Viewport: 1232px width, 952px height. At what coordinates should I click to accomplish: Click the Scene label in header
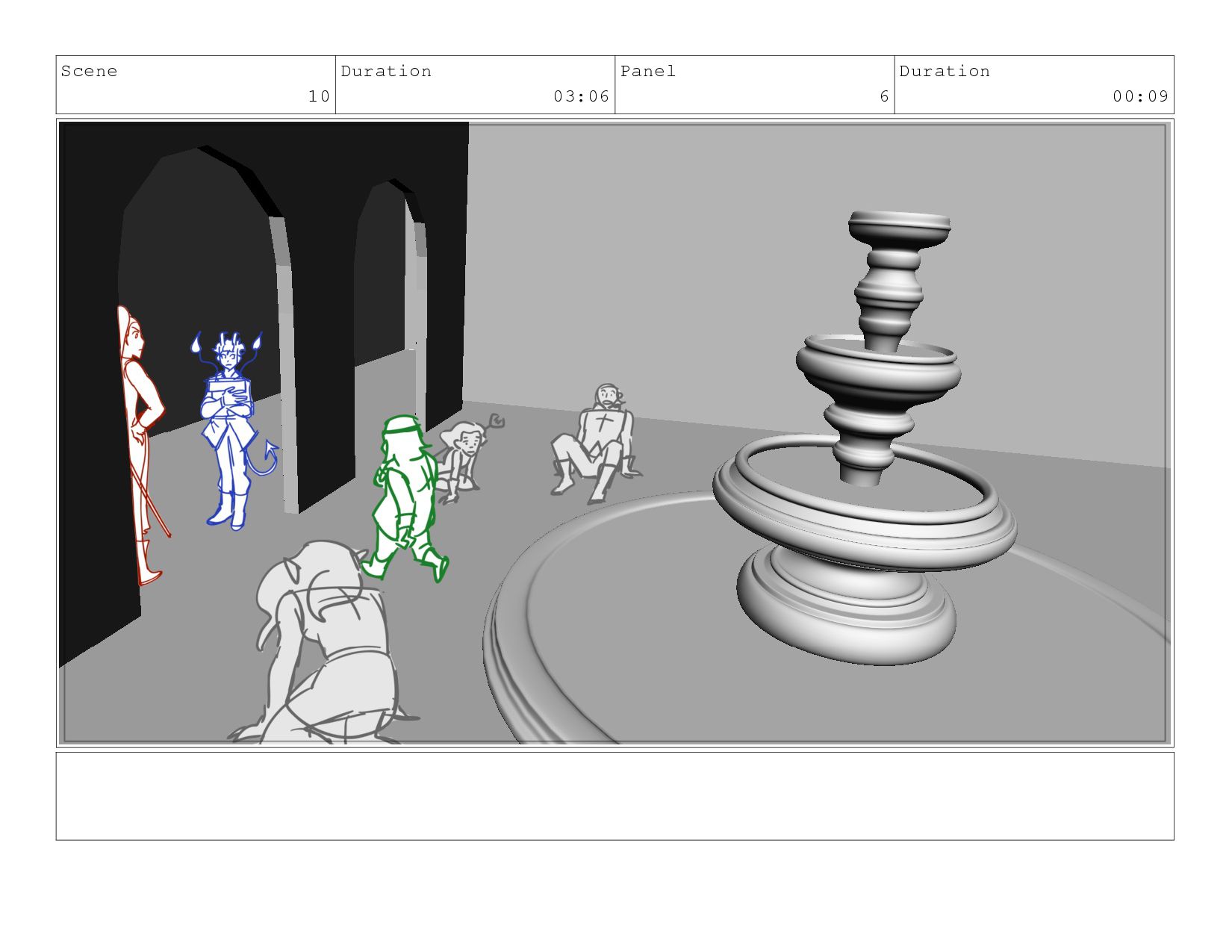tap(89, 71)
